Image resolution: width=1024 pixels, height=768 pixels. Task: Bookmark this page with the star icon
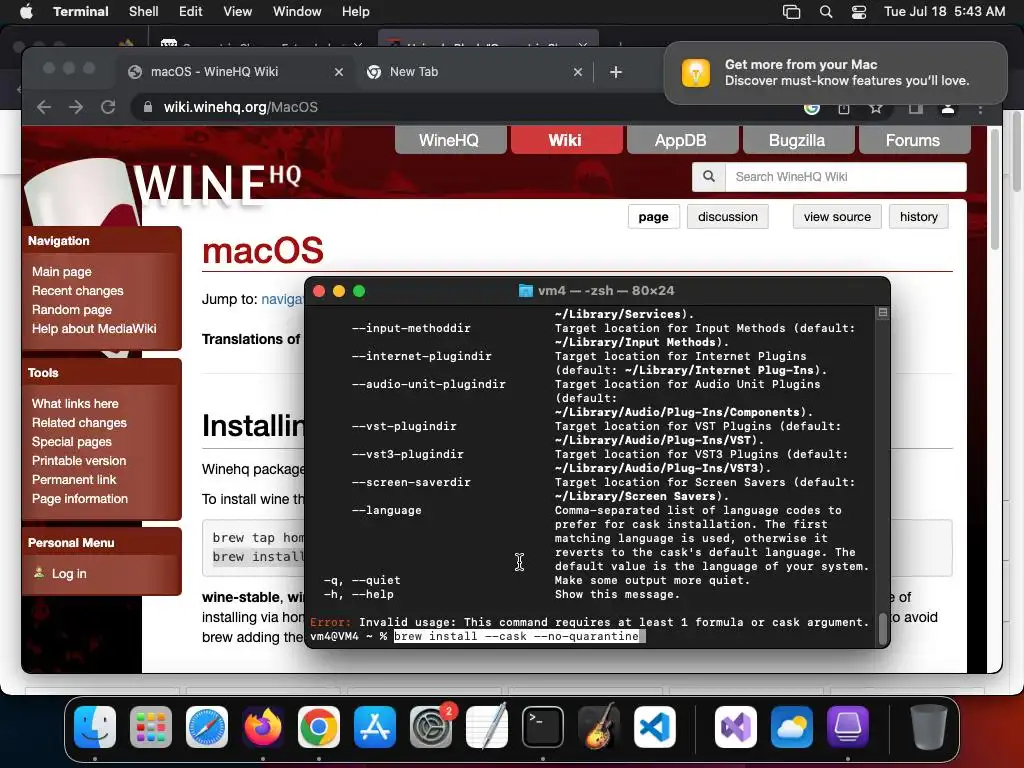click(876, 108)
